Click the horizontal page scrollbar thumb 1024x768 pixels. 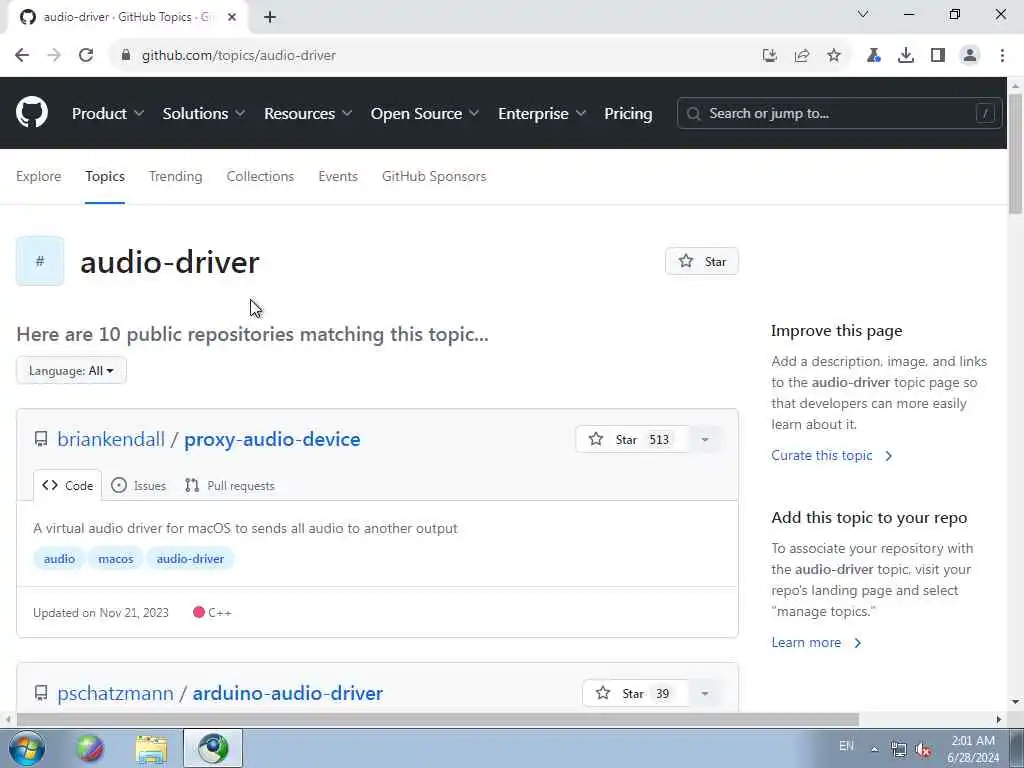pyautogui.click(x=438, y=719)
